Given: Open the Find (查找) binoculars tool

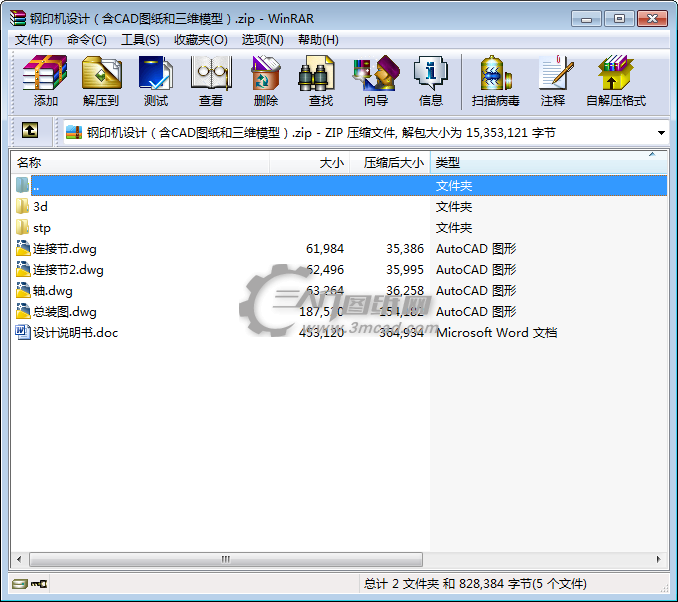Looking at the screenshot, I should click(320, 80).
